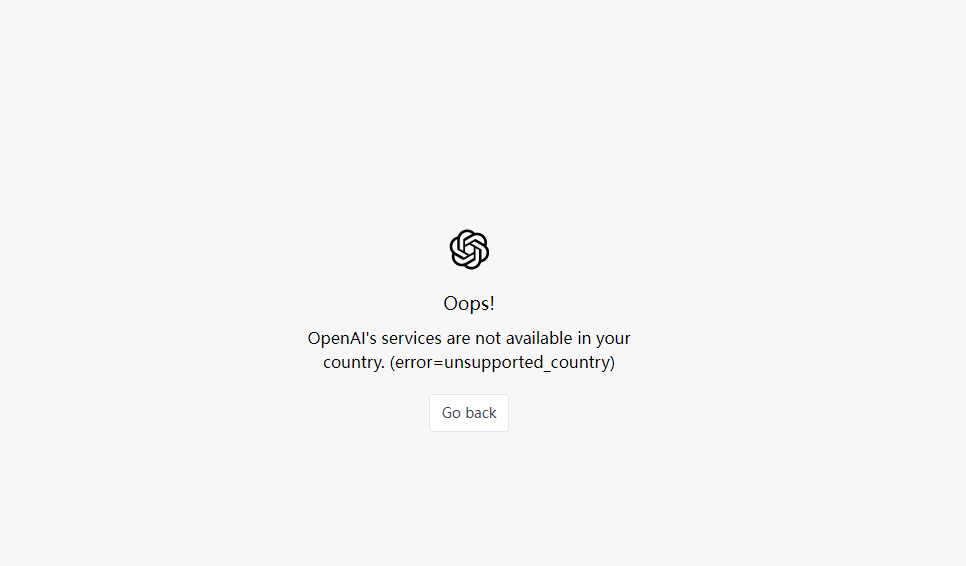Click the word "your" ending first line
This screenshot has height=566, width=966.
(x=613, y=339)
